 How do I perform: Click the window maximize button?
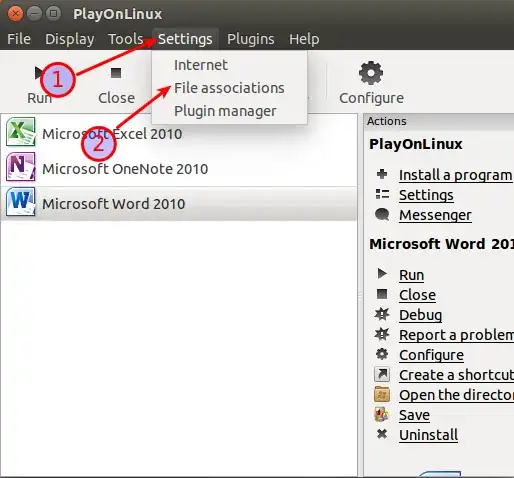click(53, 14)
